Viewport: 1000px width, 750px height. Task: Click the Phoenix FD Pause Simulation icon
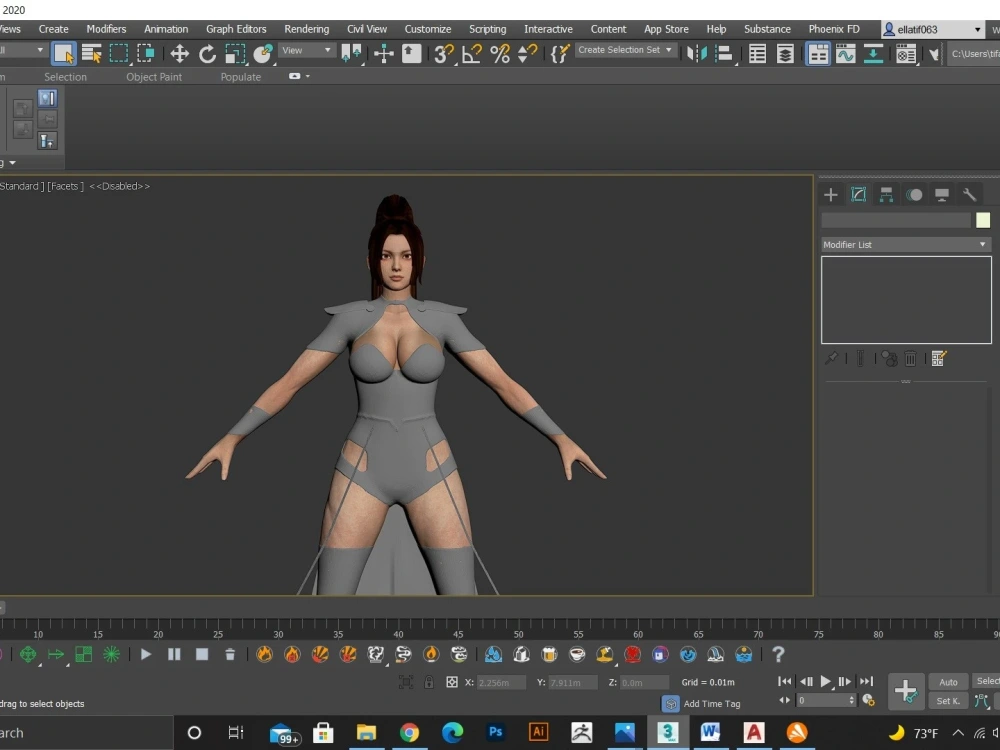pos(173,654)
